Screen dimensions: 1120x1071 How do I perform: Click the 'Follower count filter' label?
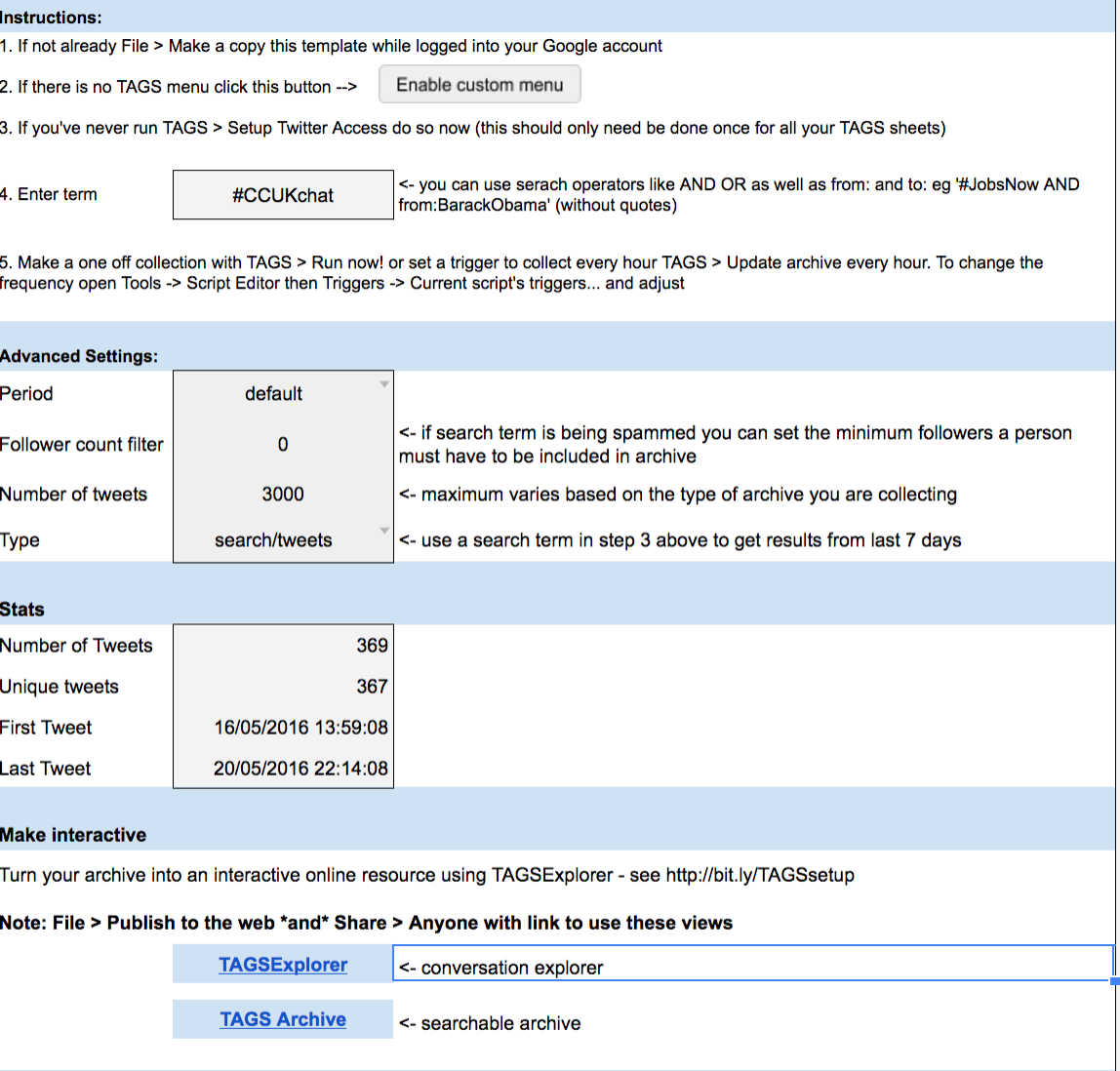point(81,444)
